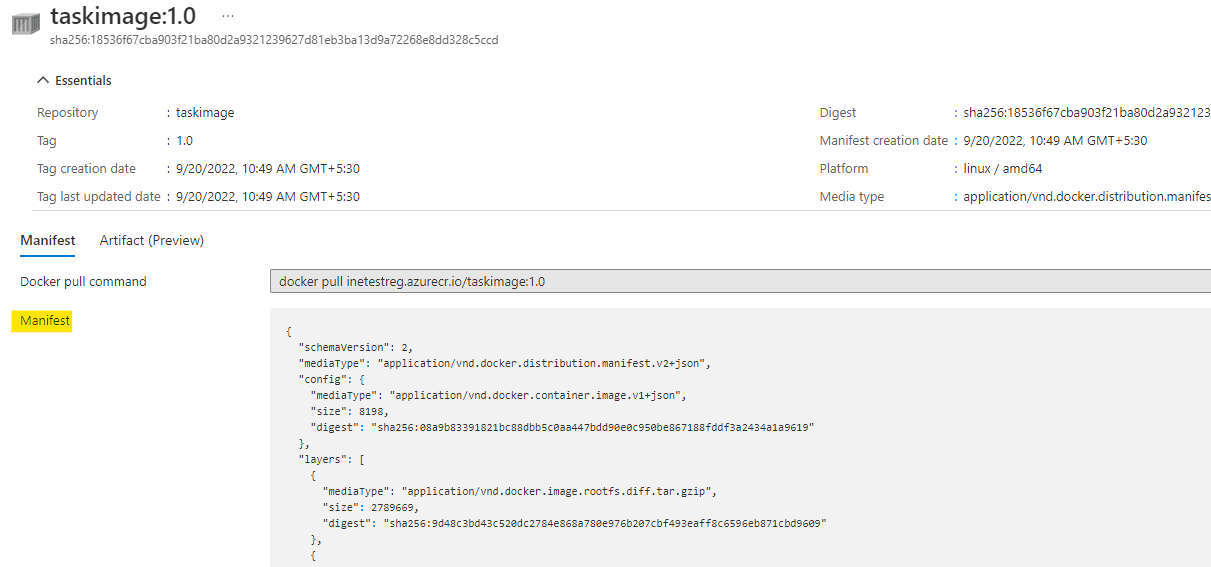
Task: Click the first layer's digest line
Action: pos(574,523)
